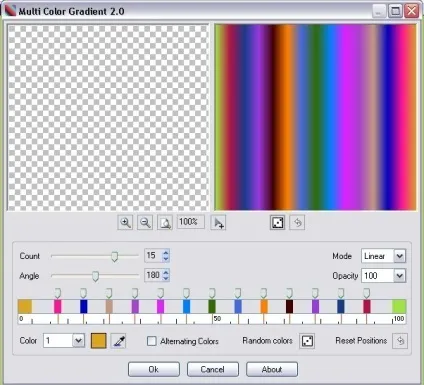Screen dimensions: 424x385
Task: Select the magenta color stop
Action: (161, 306)
